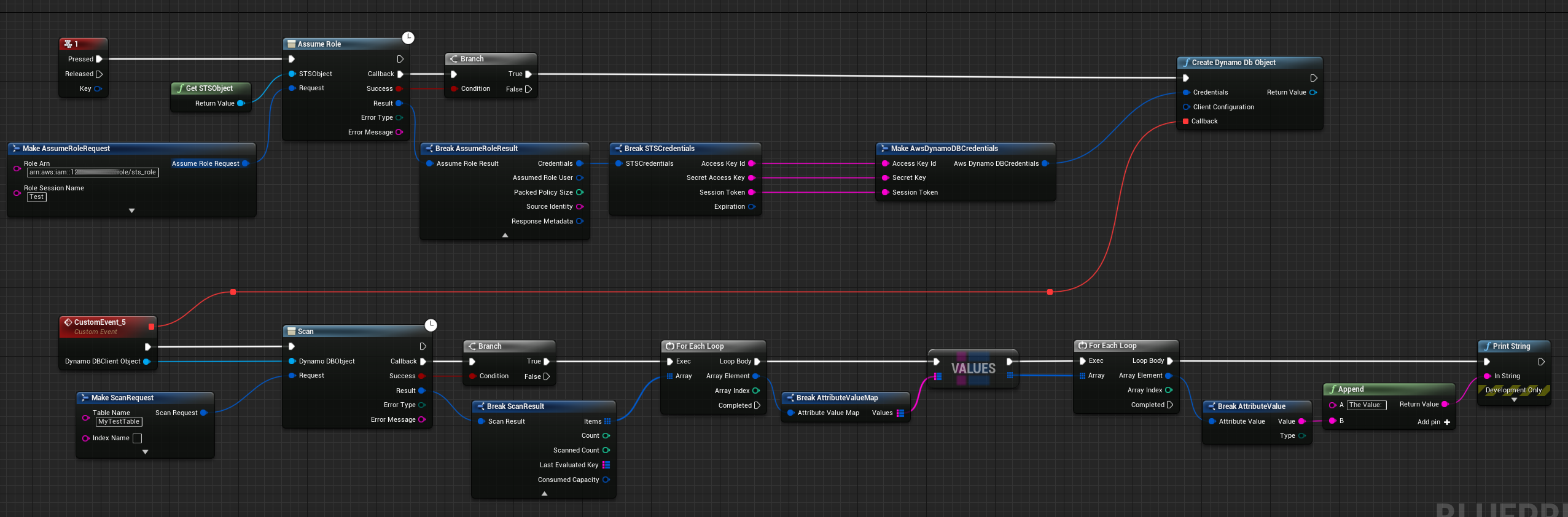Click the Expiration pin on Break STSCredentials
The width and height of the screenshot is (1568, 517).
tap(751, 207)
